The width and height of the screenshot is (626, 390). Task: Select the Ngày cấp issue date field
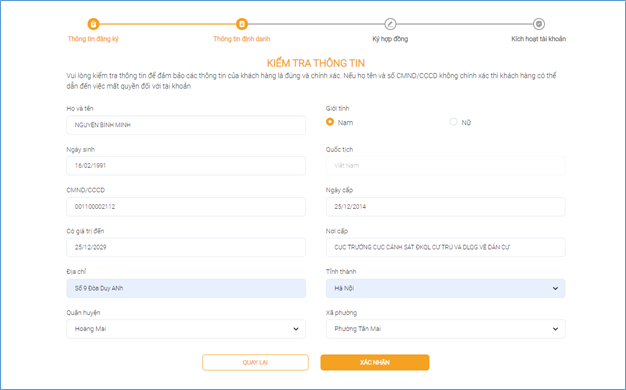(446, 207)
